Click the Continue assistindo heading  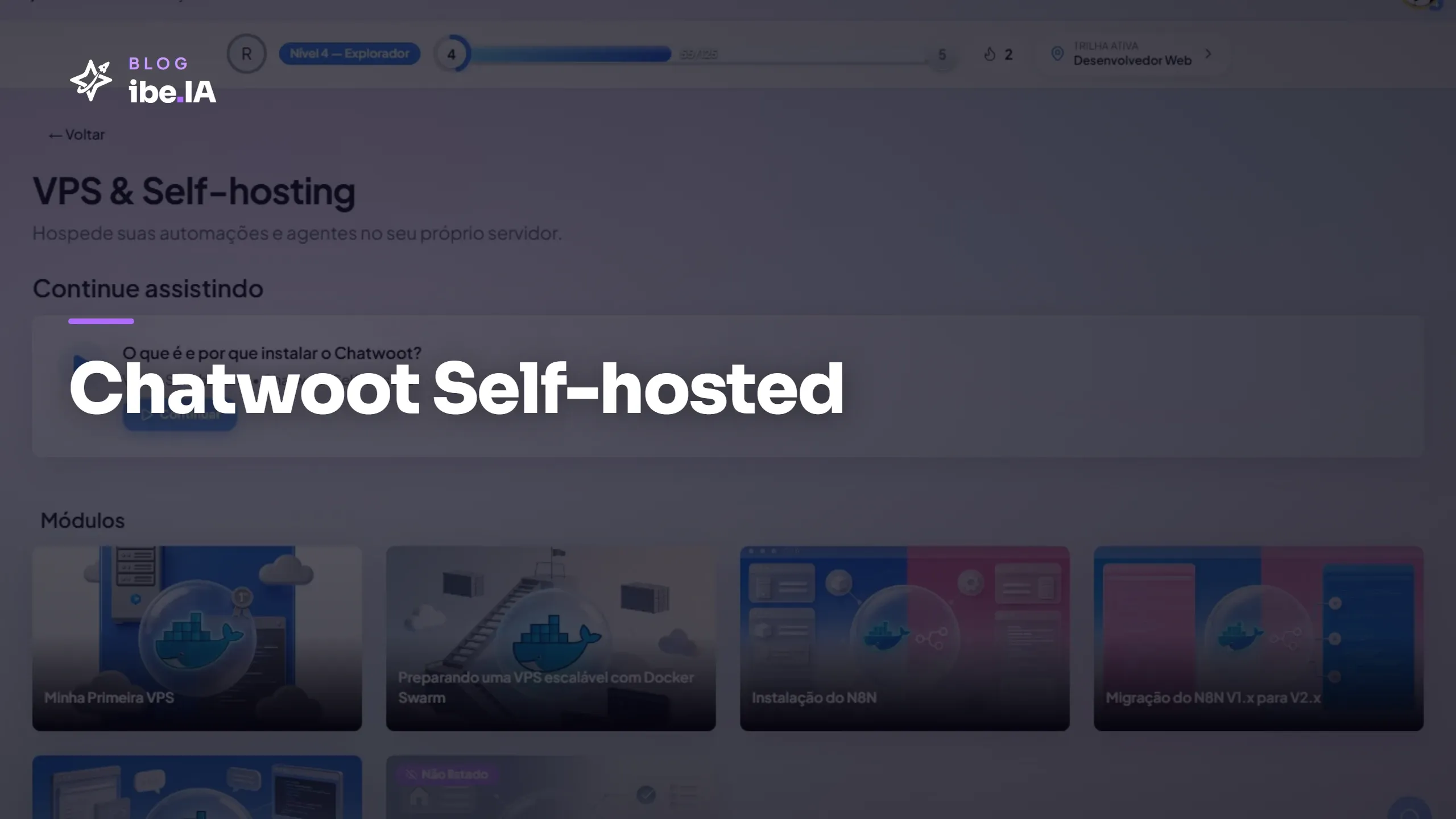pos(148,288)
